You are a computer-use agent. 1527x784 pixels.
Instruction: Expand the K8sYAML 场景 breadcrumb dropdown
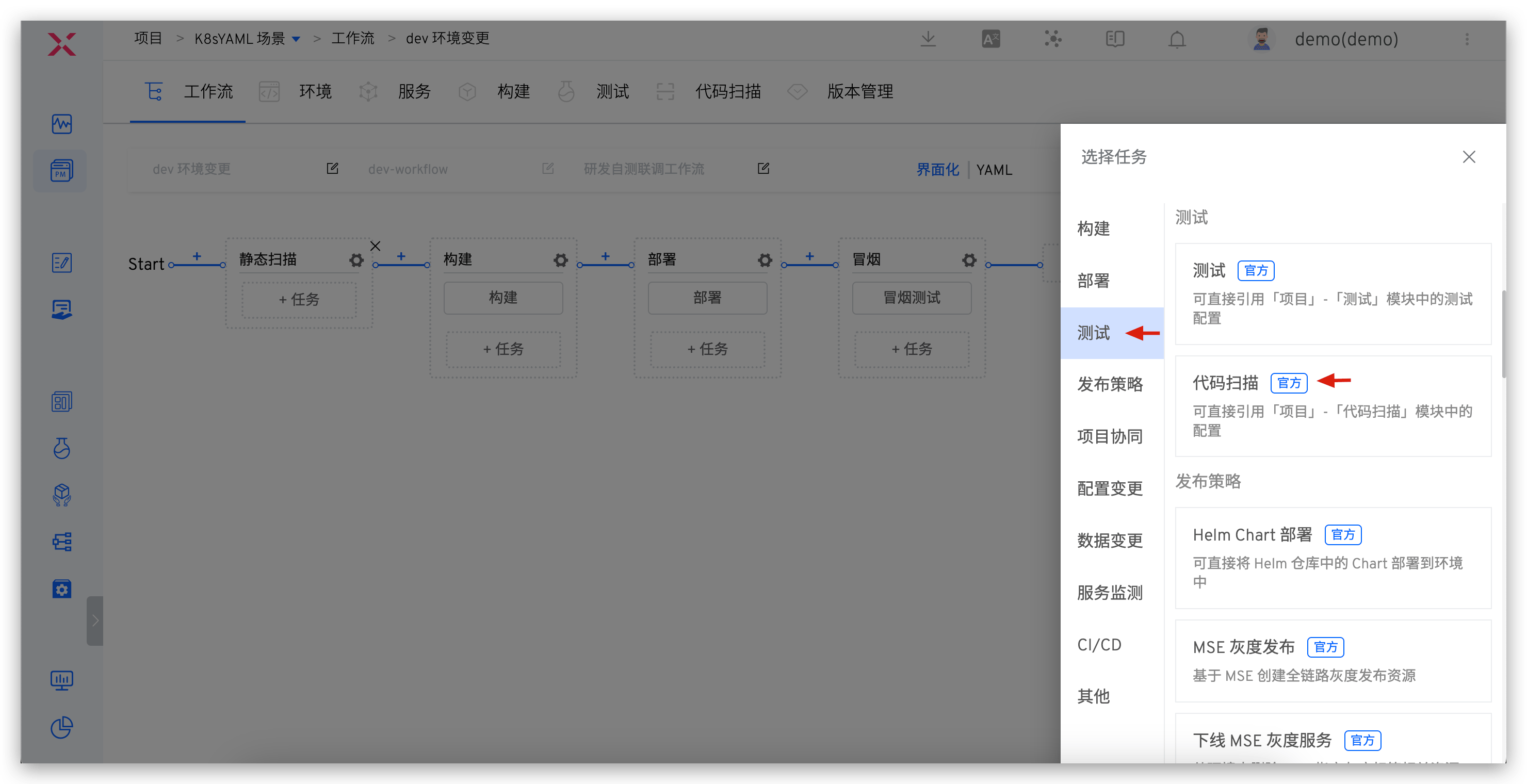click(x=297, y=38)
